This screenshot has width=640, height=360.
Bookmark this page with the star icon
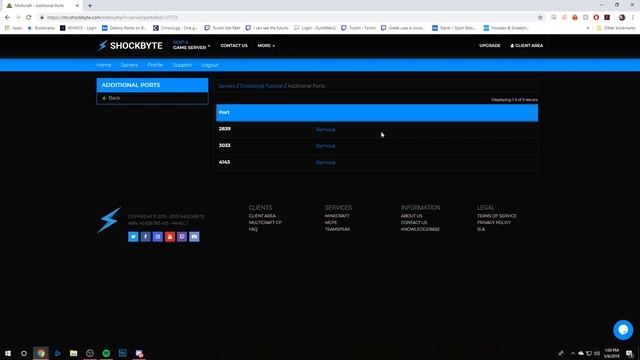[540, 17]
